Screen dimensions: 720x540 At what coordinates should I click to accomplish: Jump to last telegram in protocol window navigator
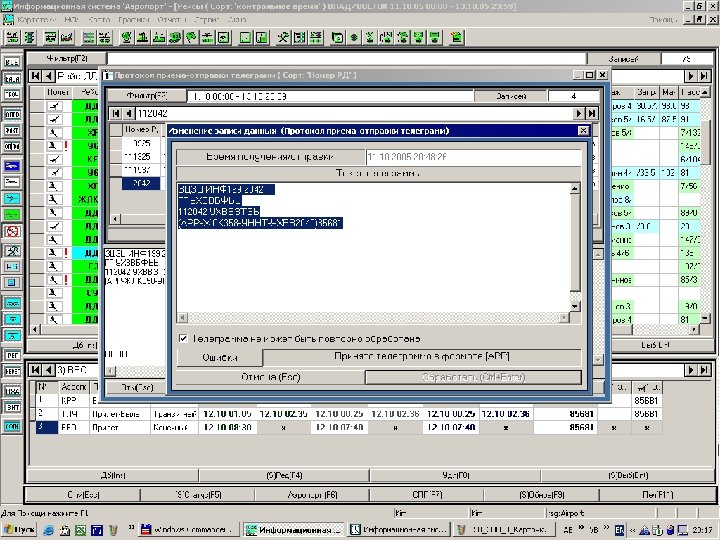click(x=592, y=113)
